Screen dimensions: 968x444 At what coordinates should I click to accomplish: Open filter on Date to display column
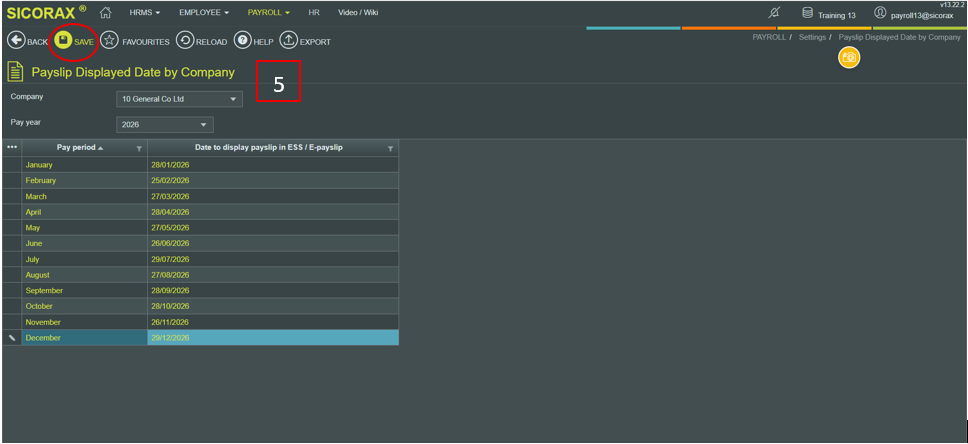[x=390, y=148]
